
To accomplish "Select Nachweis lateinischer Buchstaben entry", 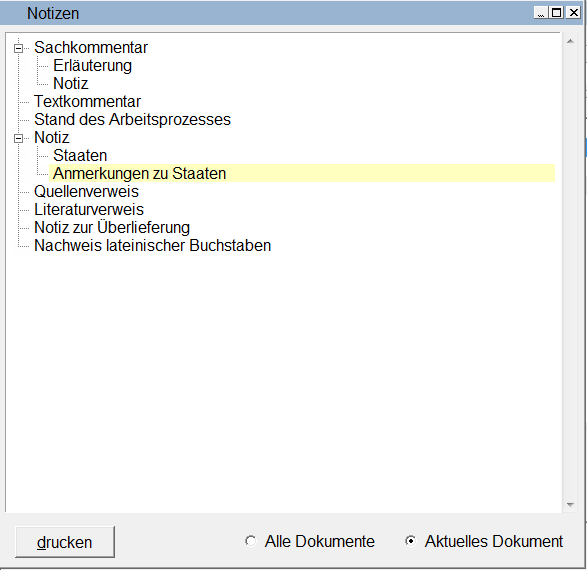I will 152,246.
